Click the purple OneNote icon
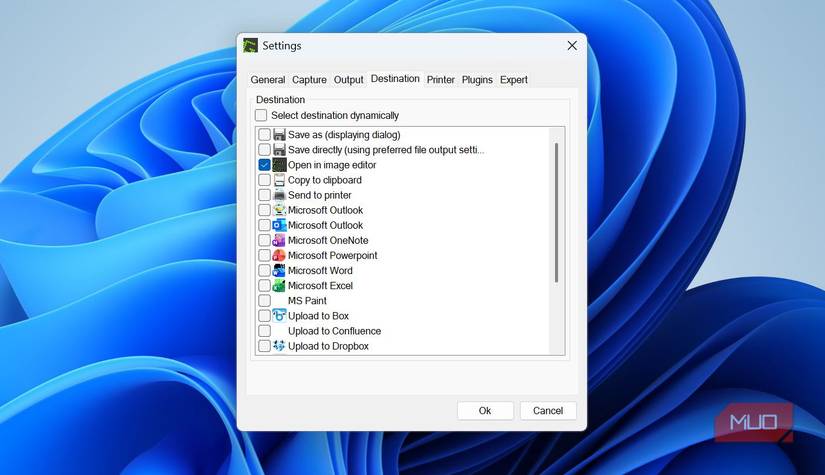 279,240
